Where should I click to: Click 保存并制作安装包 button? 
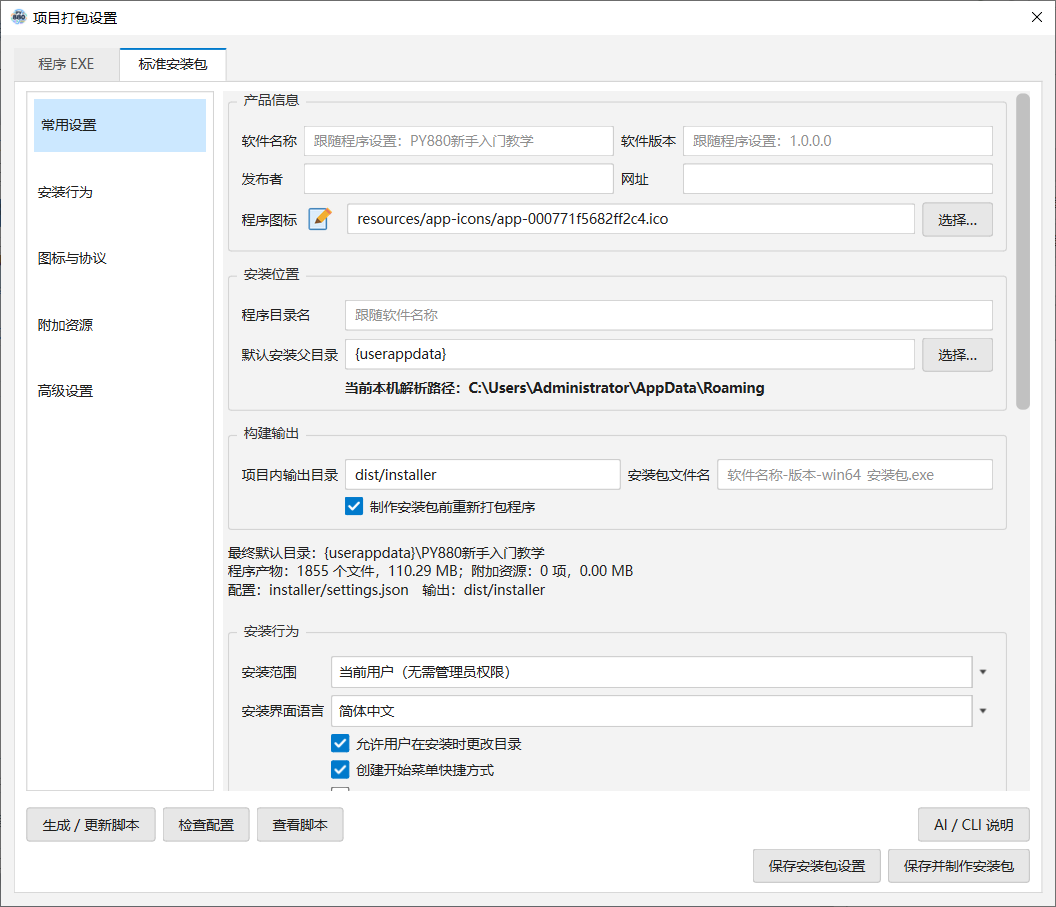958,866
